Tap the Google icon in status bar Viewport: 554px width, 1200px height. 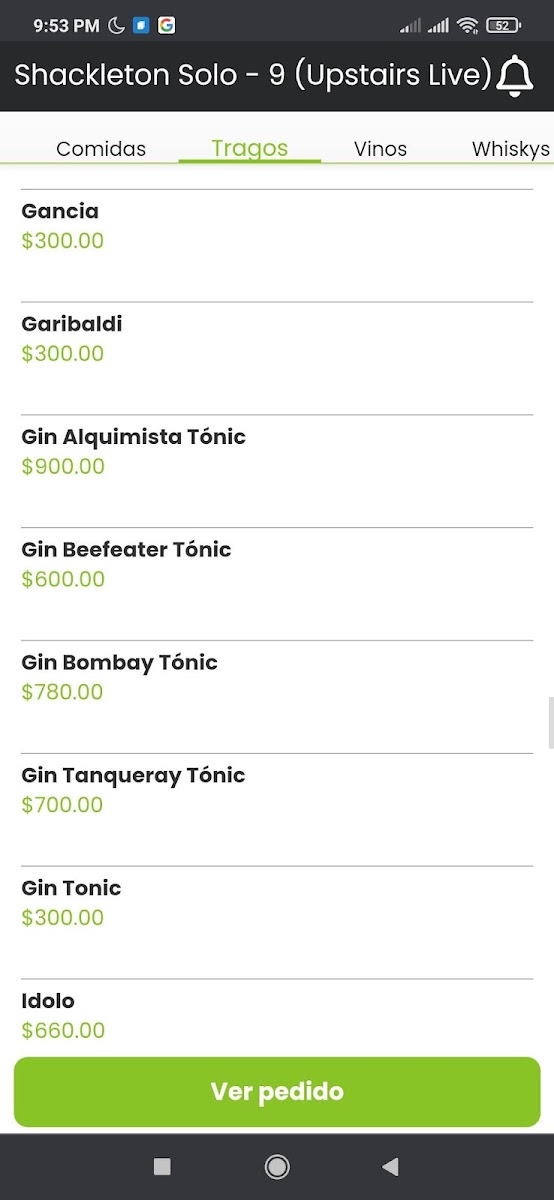coord(166,26)
